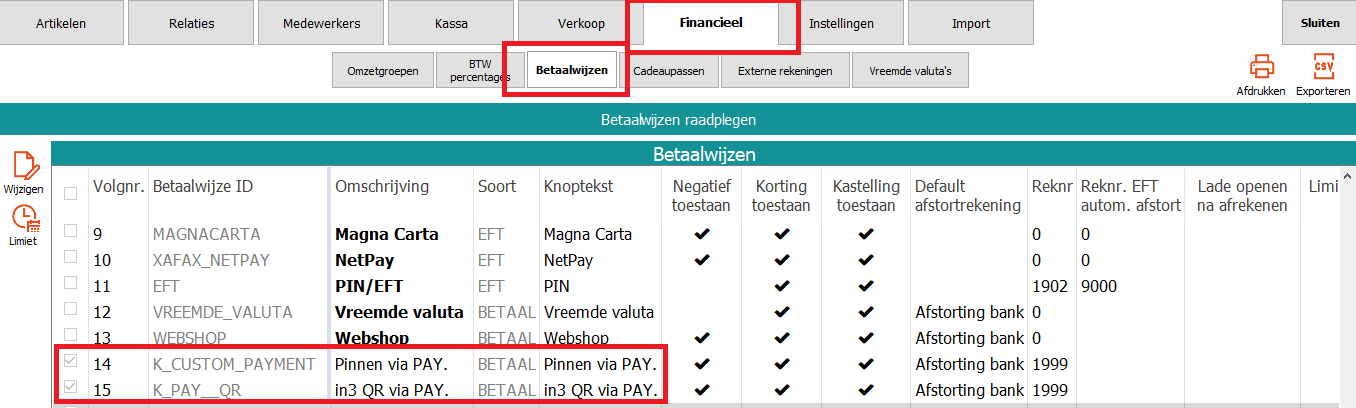Go to the Vreemde valuta's sub-tab
The image size is (1356, 408).
[x=910, y=71]
